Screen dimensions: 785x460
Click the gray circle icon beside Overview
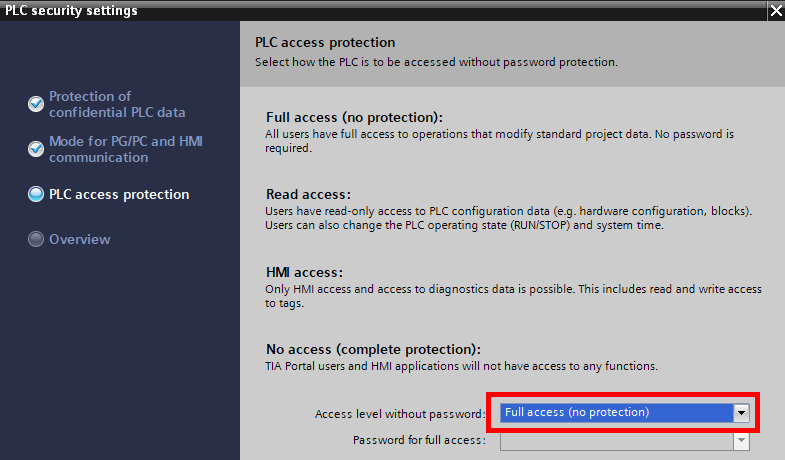[36, 239]
